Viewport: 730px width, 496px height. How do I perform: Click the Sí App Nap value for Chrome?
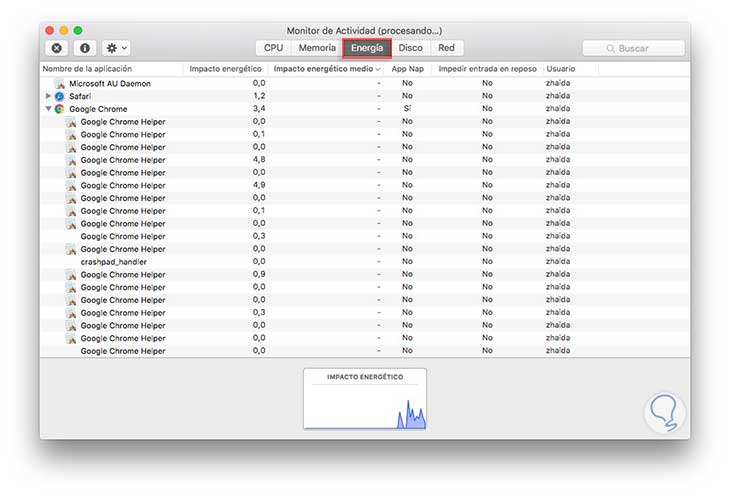[x=407, y=109]
